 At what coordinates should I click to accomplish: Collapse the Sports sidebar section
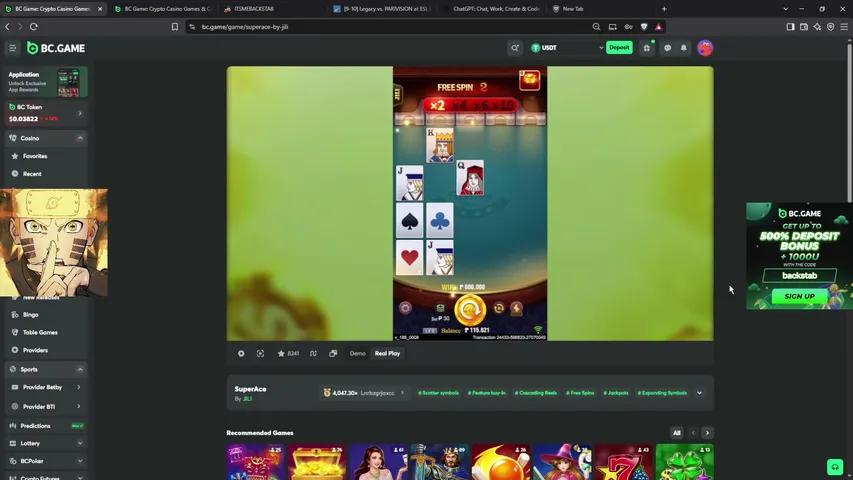(x=80, y=370)
